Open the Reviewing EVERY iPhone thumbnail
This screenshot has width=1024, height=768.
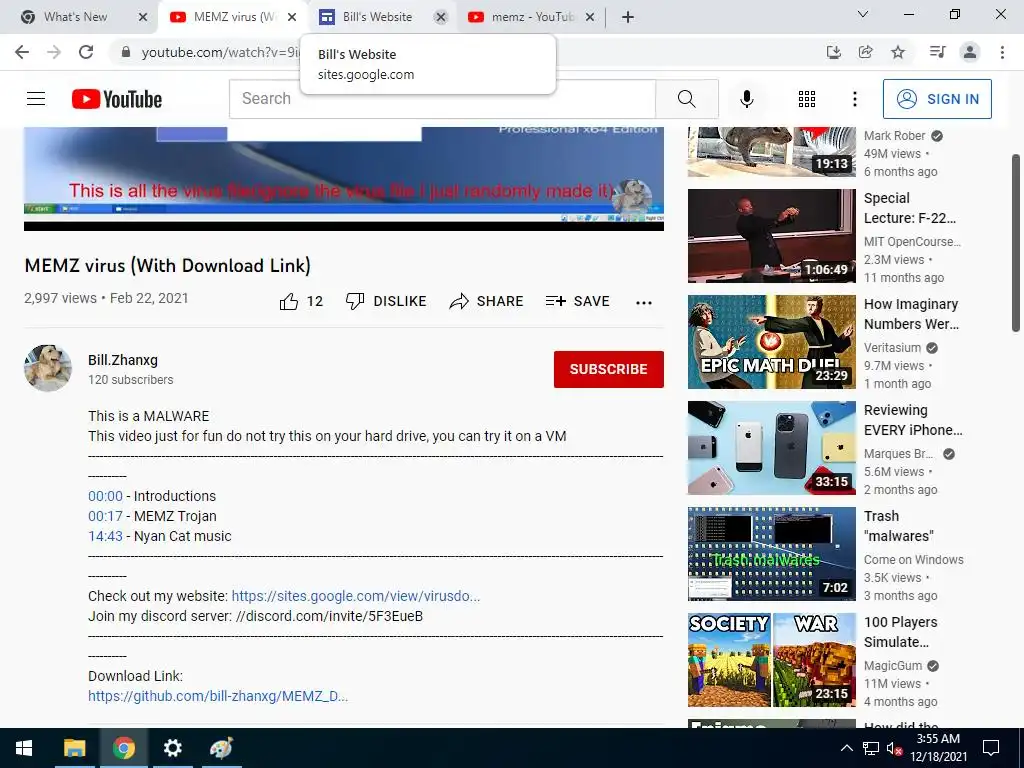(771, 448)
